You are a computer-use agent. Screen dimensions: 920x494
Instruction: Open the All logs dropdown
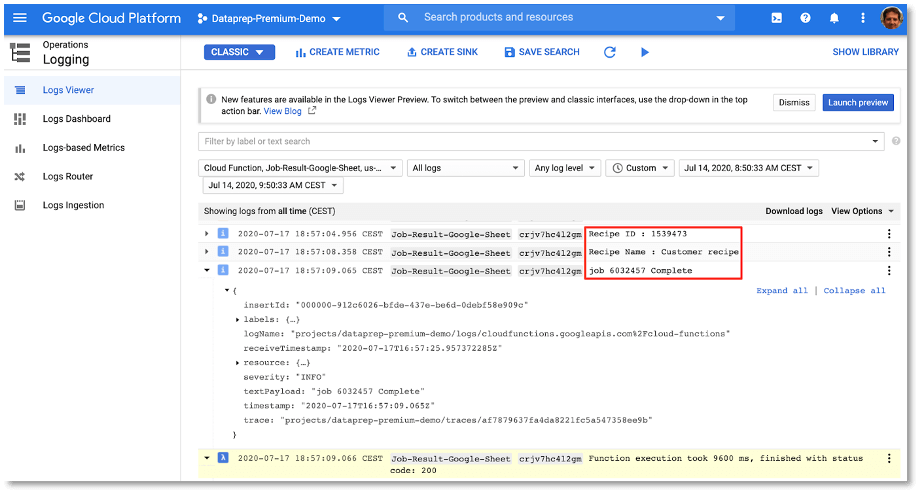[x=465, y=168]
